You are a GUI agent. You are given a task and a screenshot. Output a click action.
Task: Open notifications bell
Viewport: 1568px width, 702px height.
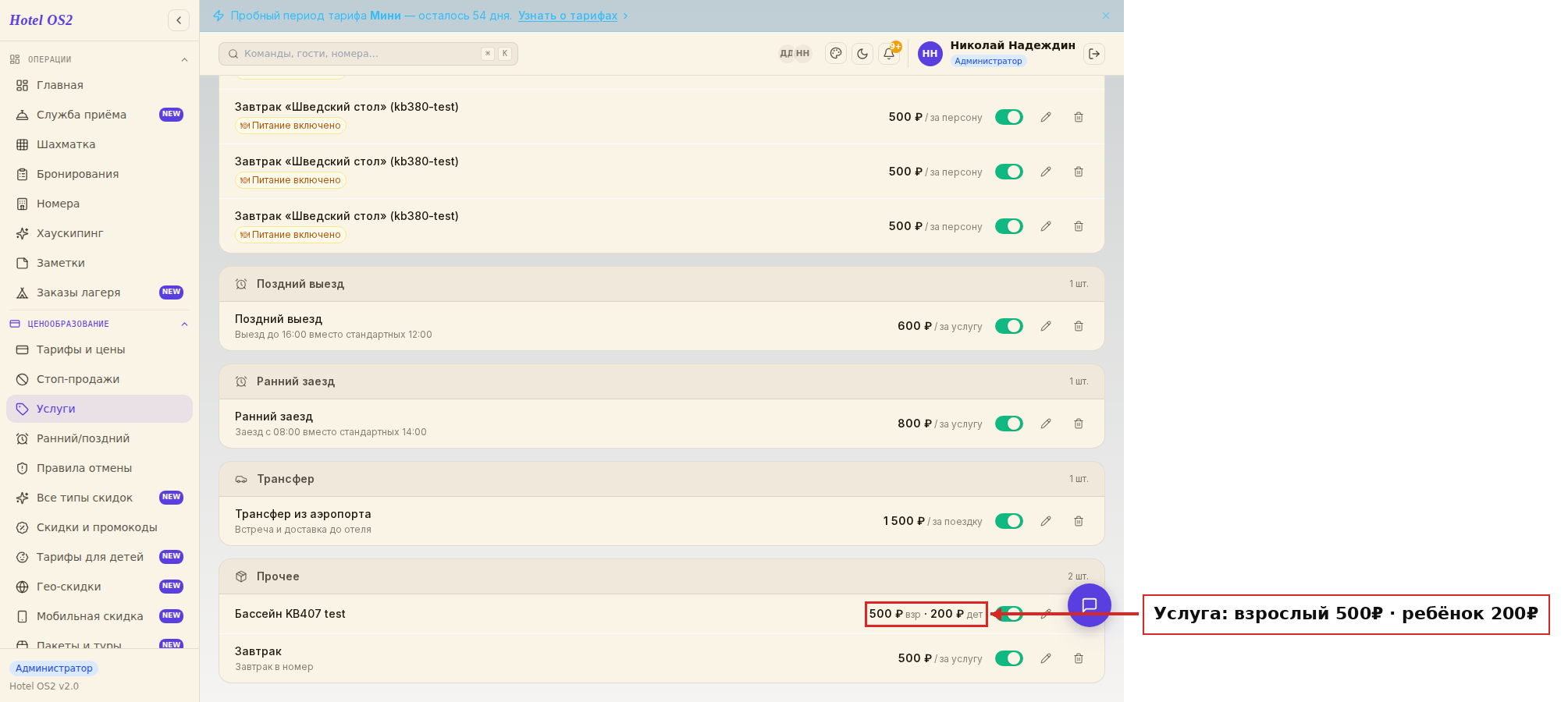[x=889, y=54]
